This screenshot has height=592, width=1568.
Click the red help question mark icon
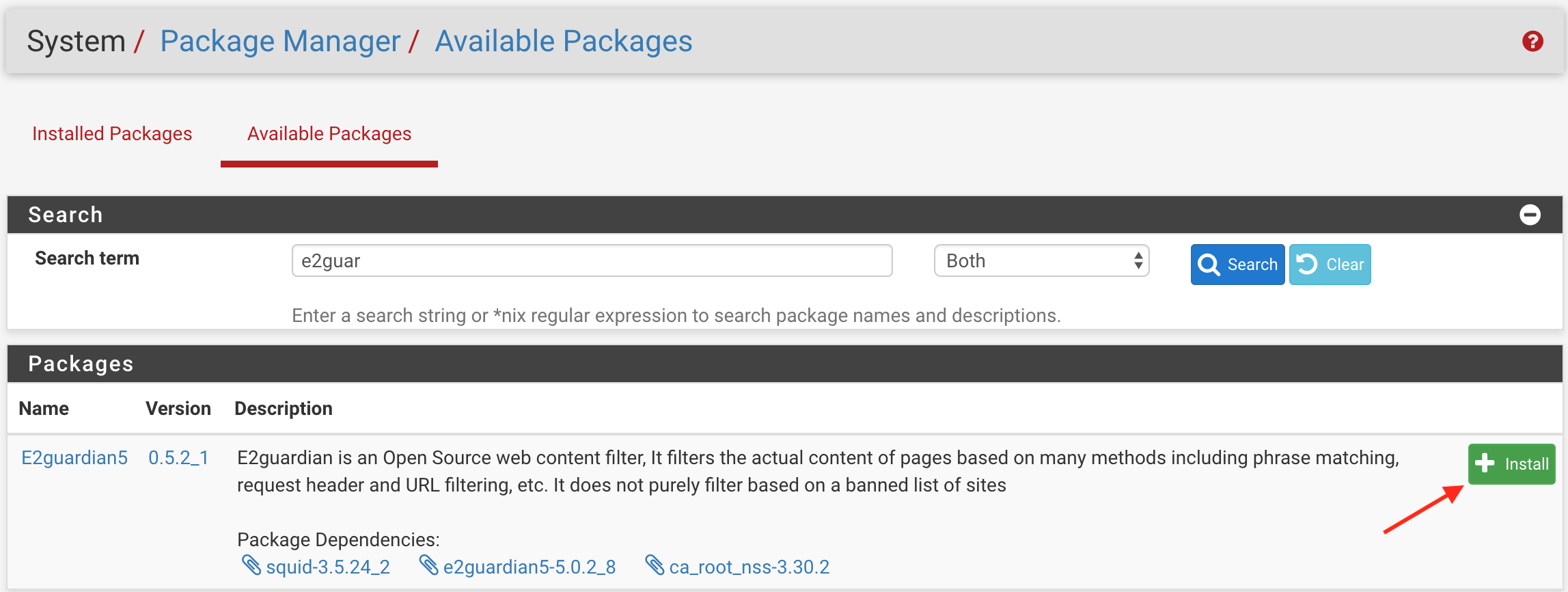click(x=1532, y=42)
